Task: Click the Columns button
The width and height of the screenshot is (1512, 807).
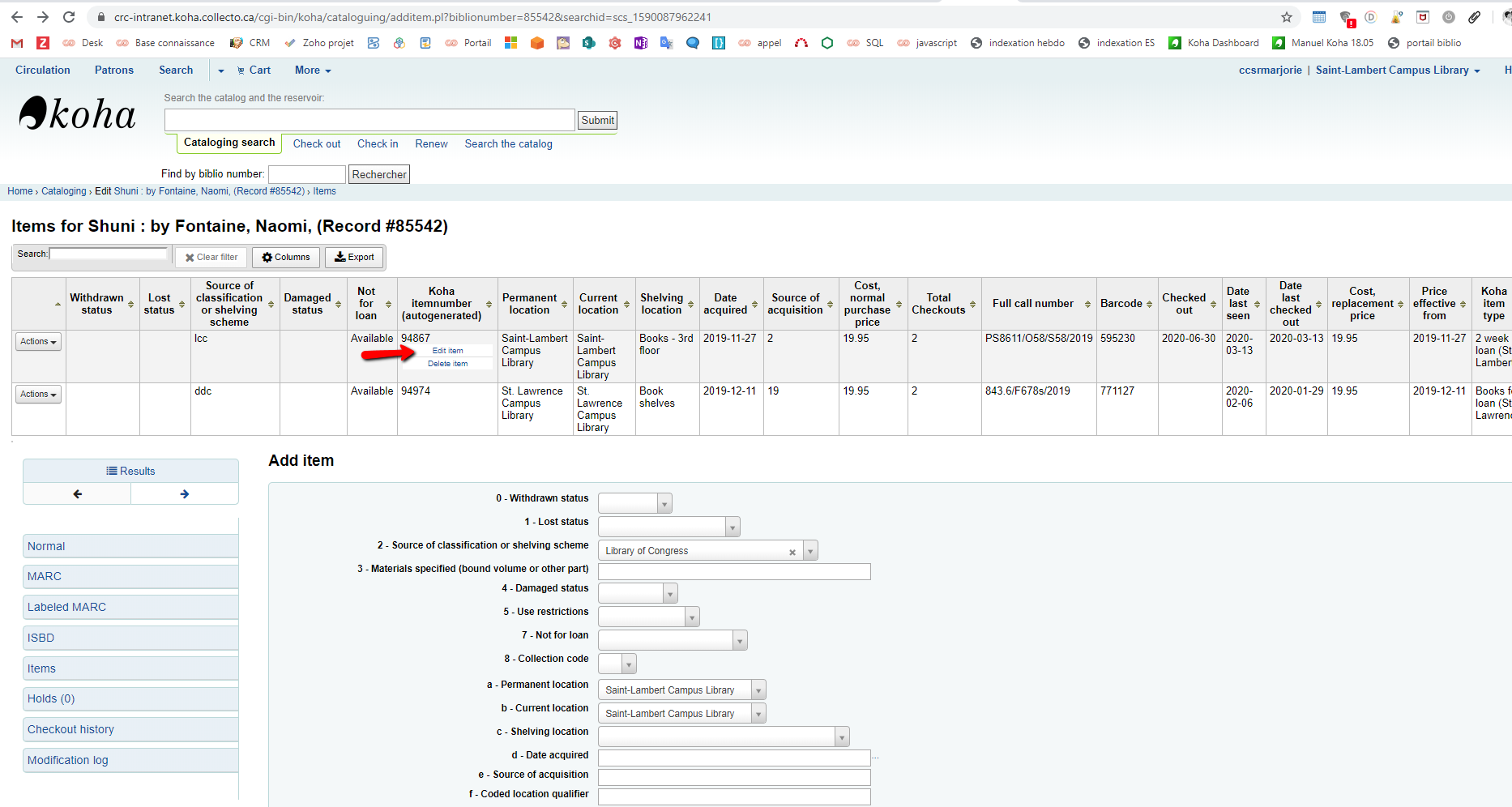Action: click(286, 258)
